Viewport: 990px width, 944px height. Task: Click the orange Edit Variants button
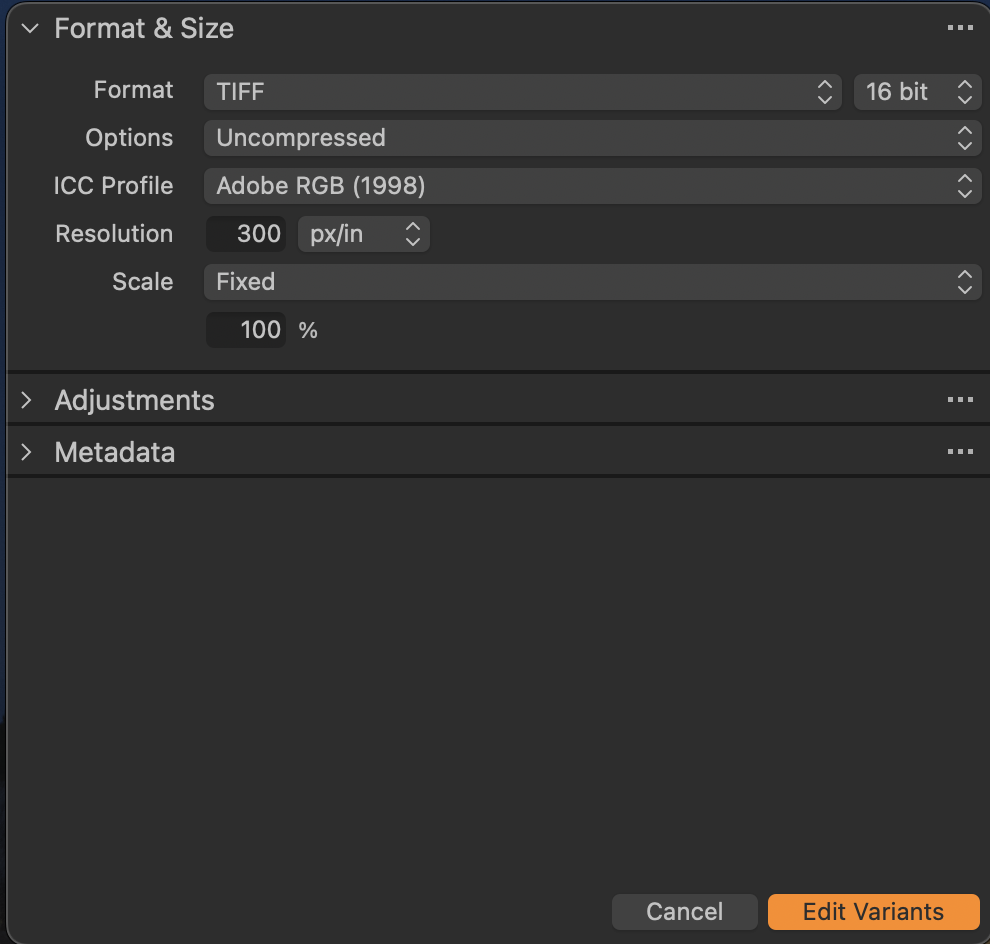873,912
